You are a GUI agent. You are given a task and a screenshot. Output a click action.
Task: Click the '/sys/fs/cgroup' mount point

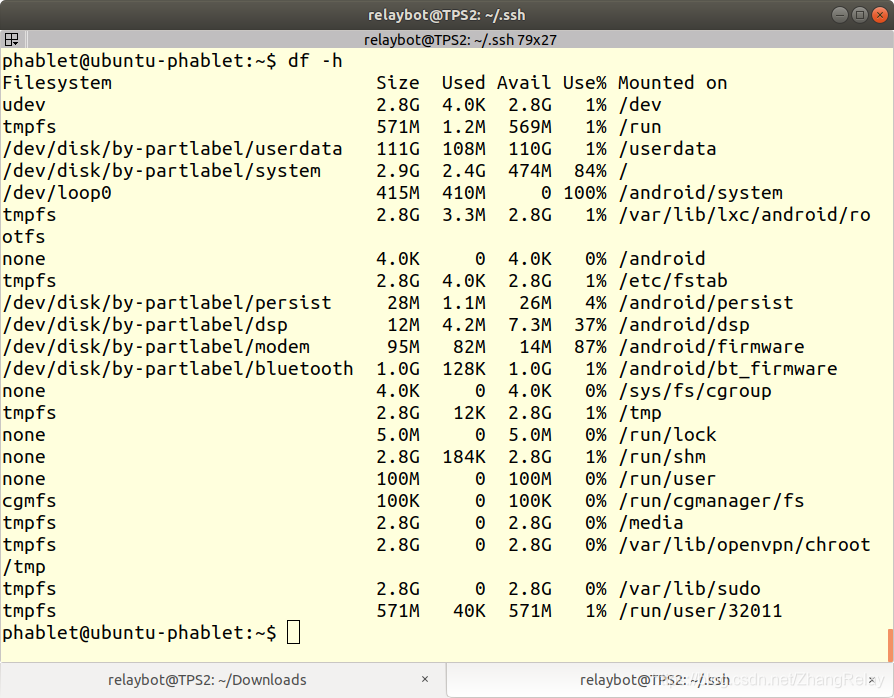pyautogui.click(x=695, y=391)
